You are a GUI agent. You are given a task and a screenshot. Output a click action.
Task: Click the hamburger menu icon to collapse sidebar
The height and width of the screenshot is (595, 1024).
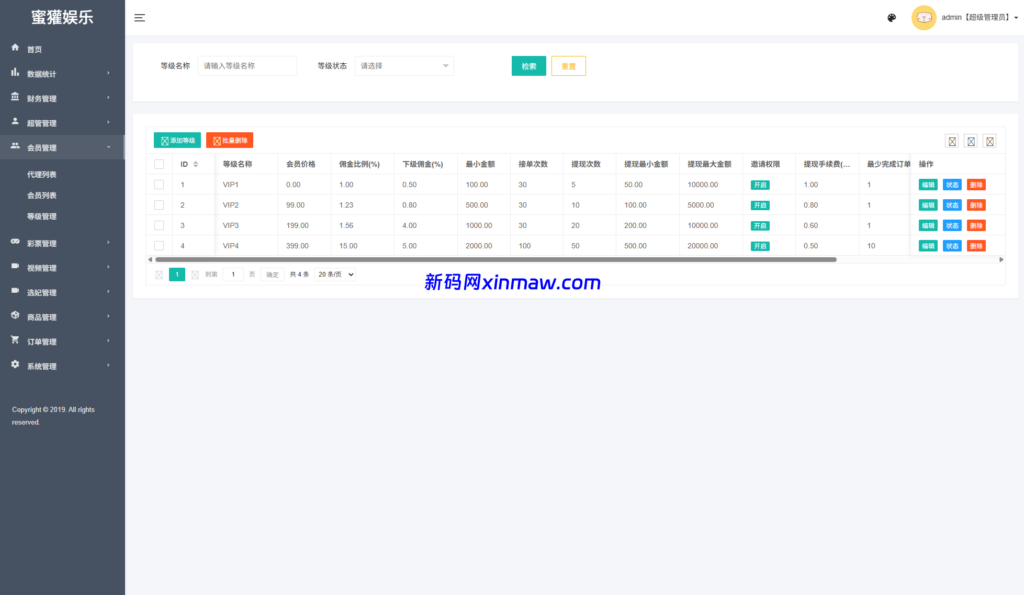coord(139,17)
